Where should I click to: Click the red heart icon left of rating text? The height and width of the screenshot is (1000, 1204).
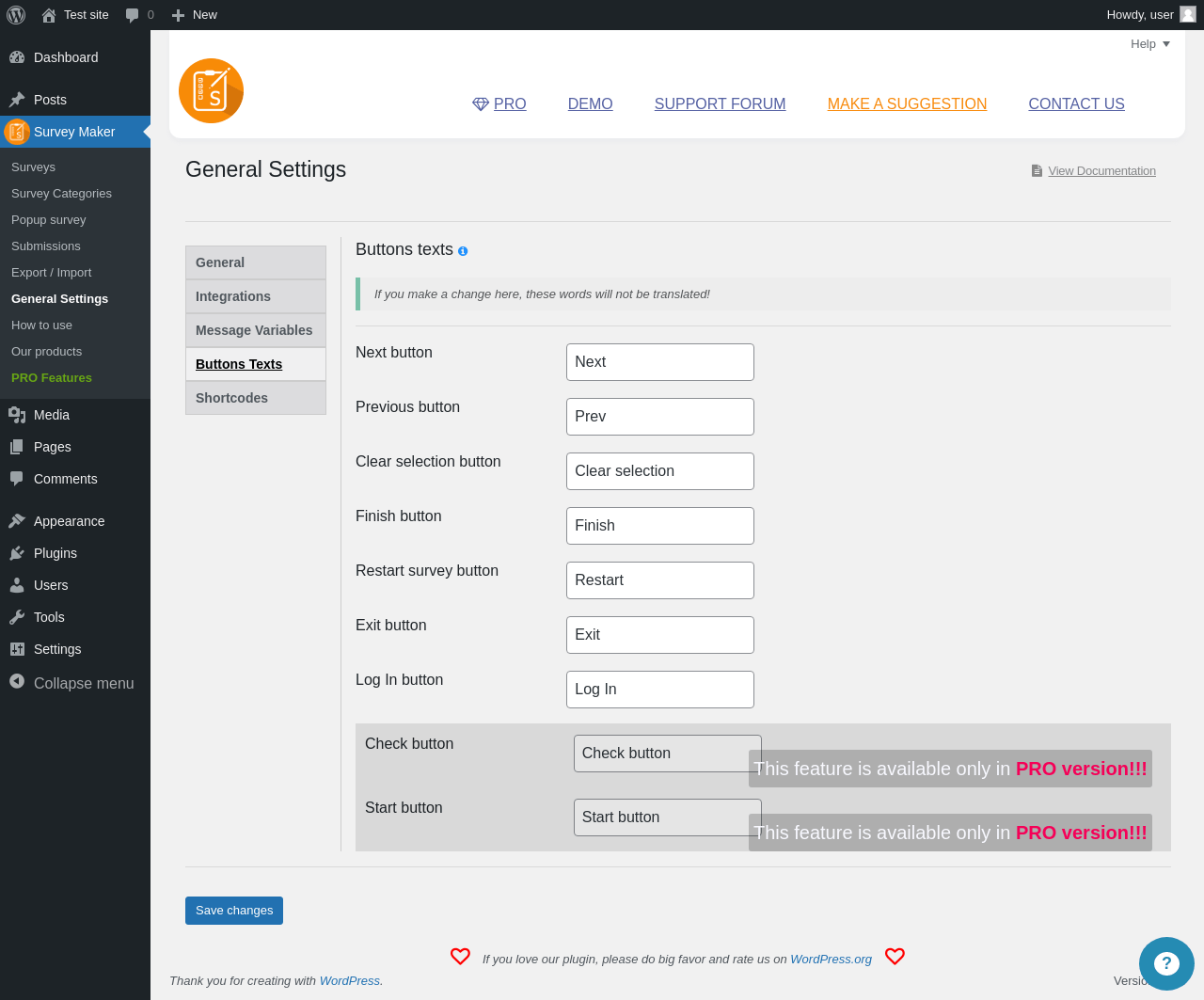click(x=460, y=957)
